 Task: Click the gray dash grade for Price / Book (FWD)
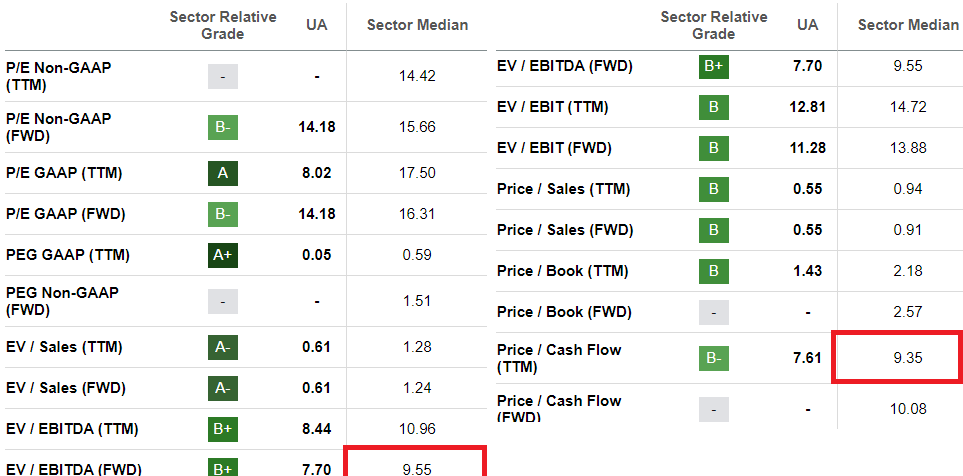pos(714,312)
